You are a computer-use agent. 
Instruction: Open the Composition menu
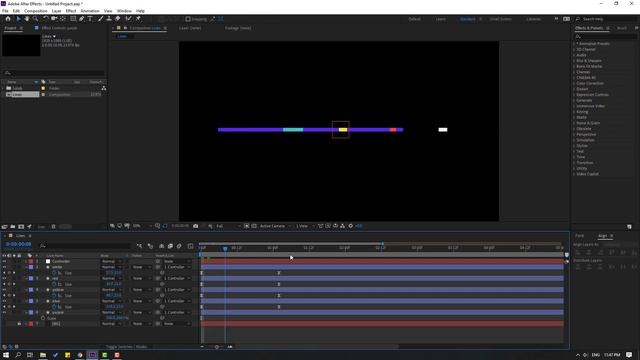(36, 11)
